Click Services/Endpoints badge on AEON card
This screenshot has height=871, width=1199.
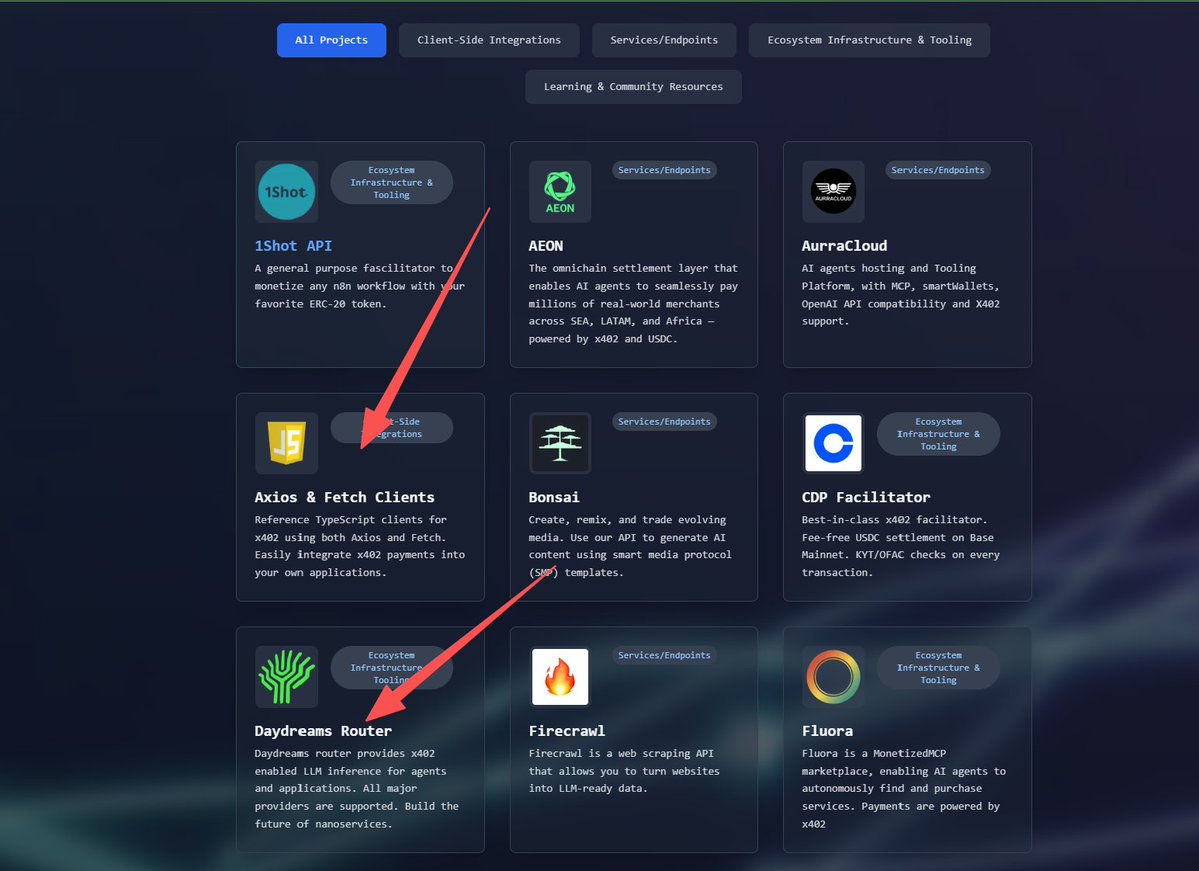point(663,170)
